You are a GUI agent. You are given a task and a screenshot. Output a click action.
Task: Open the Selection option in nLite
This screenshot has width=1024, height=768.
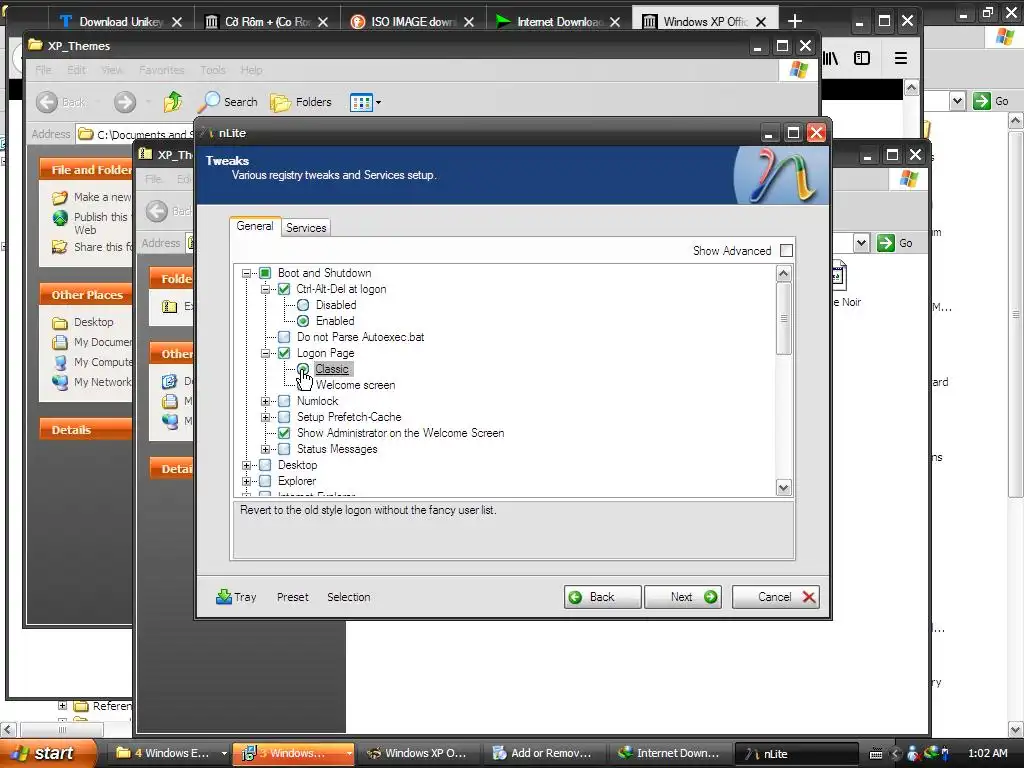[x=349, y=597]
